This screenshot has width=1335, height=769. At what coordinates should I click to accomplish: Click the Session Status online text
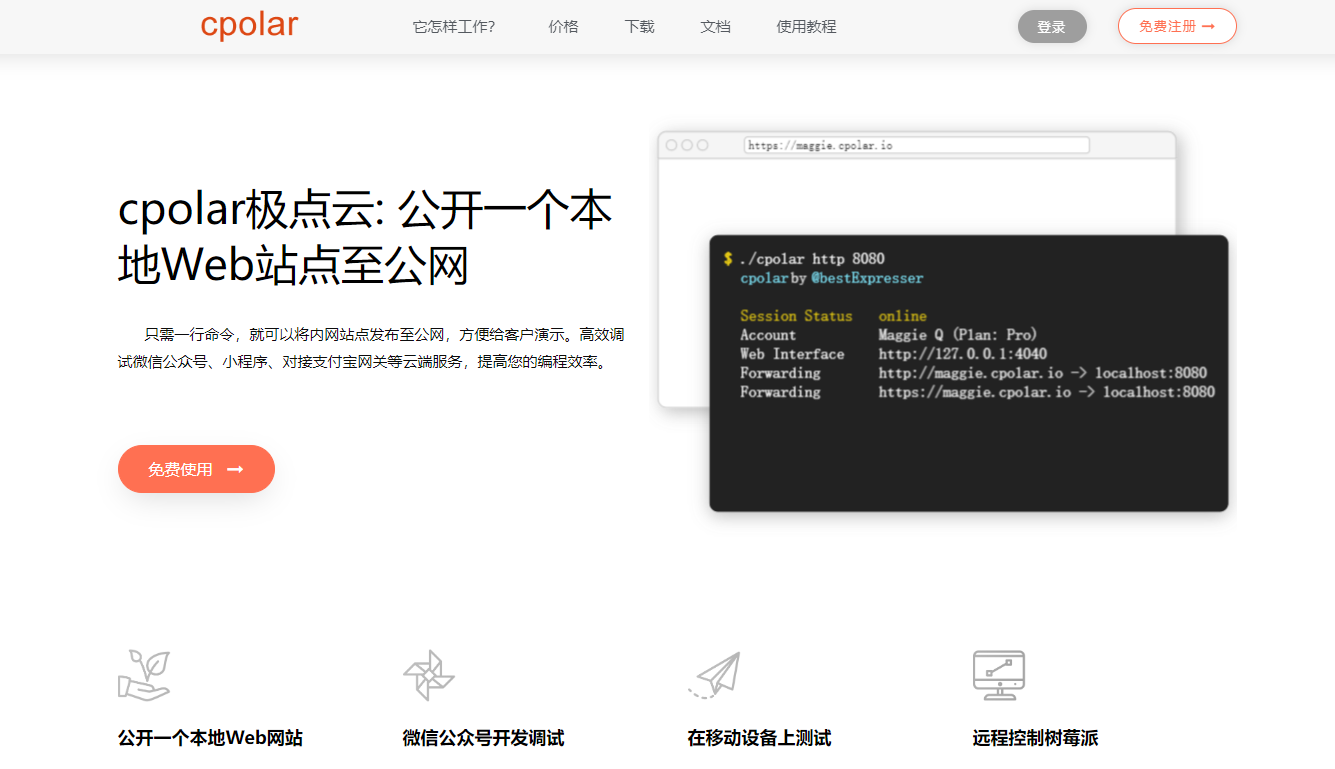click(x=833, y=316)
